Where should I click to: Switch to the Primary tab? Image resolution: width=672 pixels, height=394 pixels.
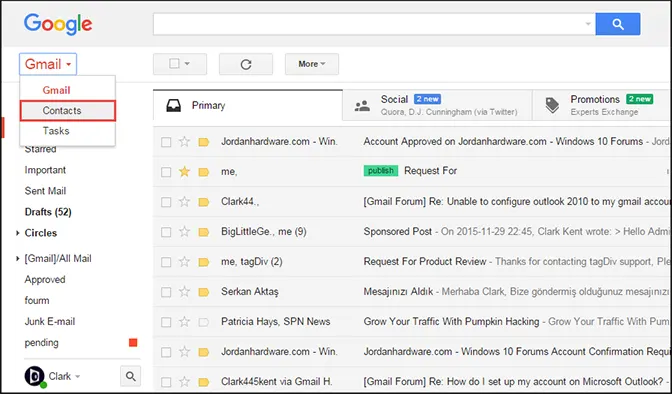point(248,105)
